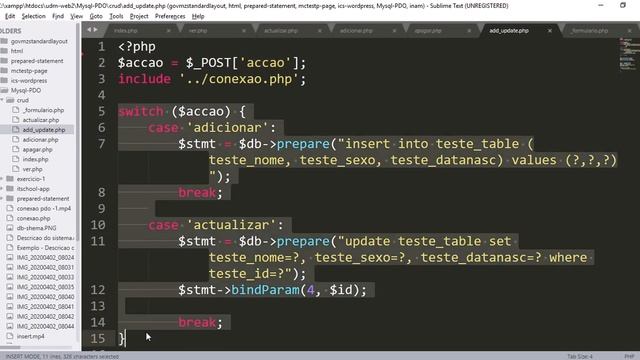
Task: Open the Preferences menu
Action: [170, 16]
